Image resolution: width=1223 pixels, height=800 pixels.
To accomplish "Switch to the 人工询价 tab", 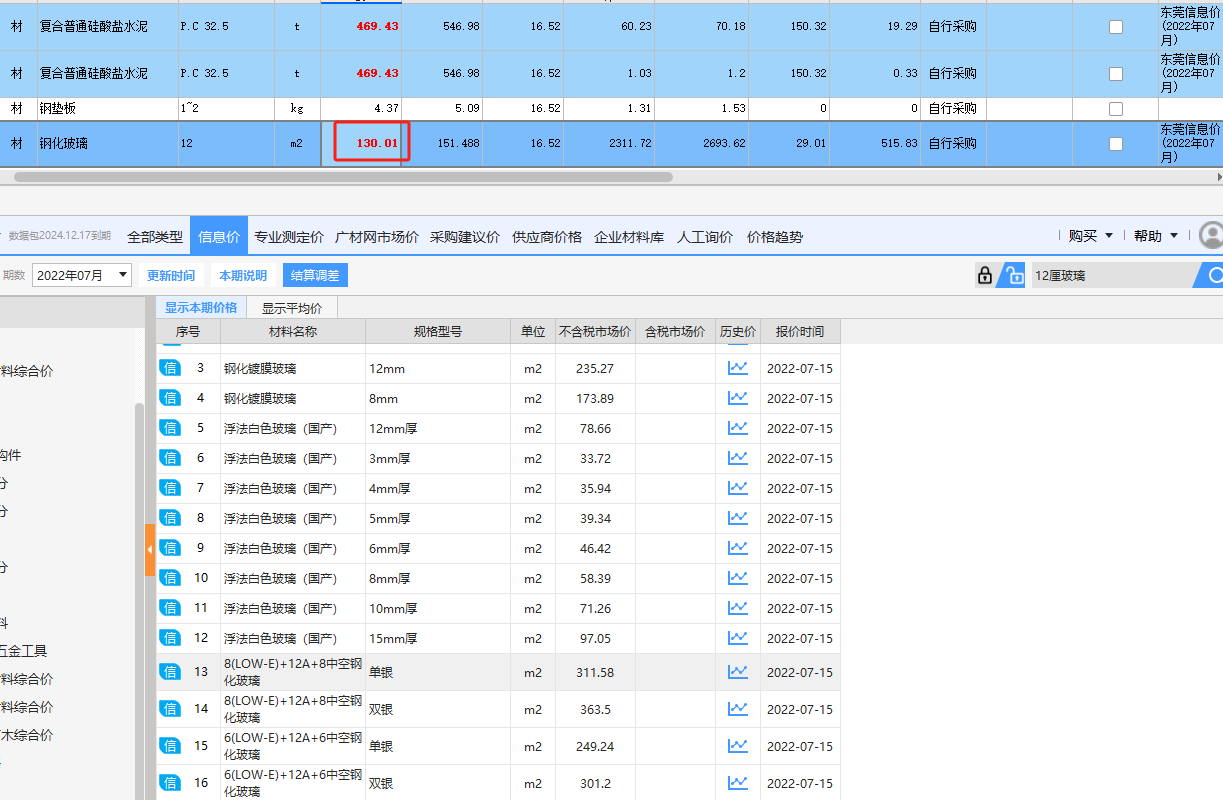I will pos(705,237).
